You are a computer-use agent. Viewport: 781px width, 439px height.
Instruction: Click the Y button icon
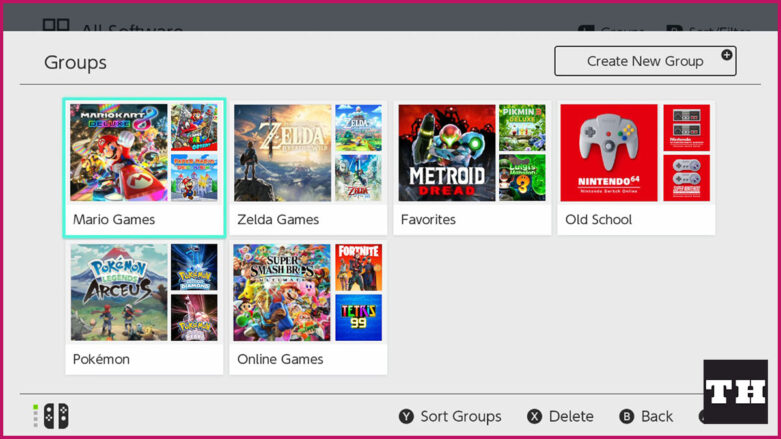point(406,416)
